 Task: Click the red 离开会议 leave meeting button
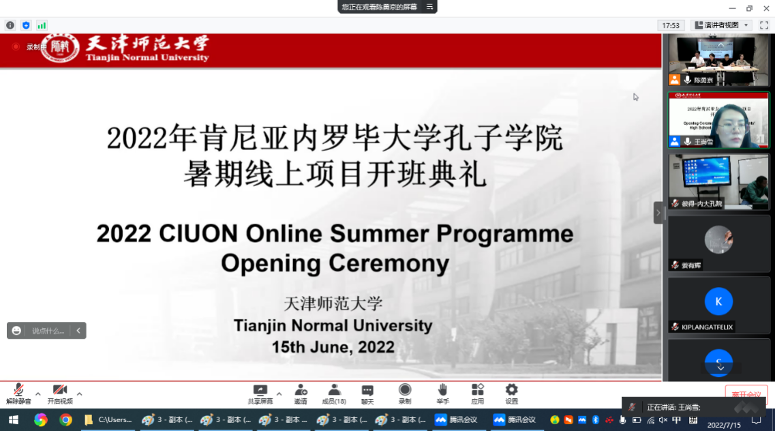tap(745, 394)
